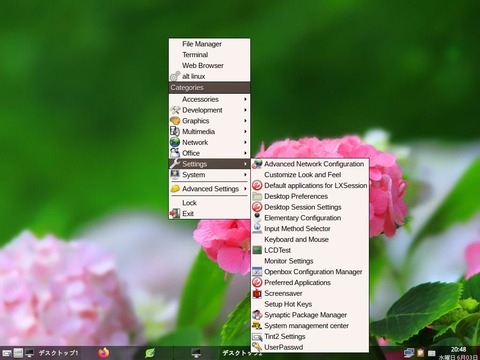480x360 pixels.
Task: Click the clipboard tray icon
Action: point(421,353)
